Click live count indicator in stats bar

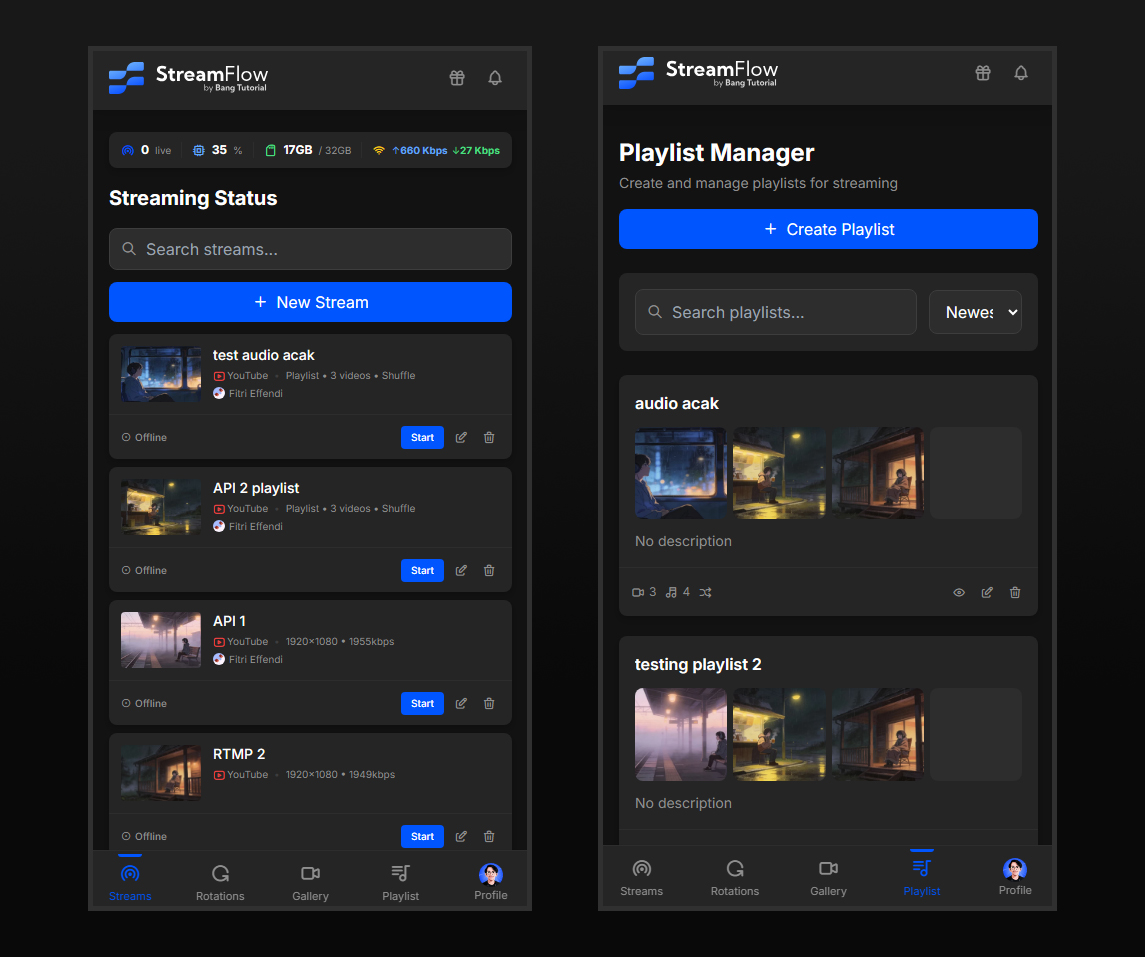pyautogui.click(x=146, y=150)
